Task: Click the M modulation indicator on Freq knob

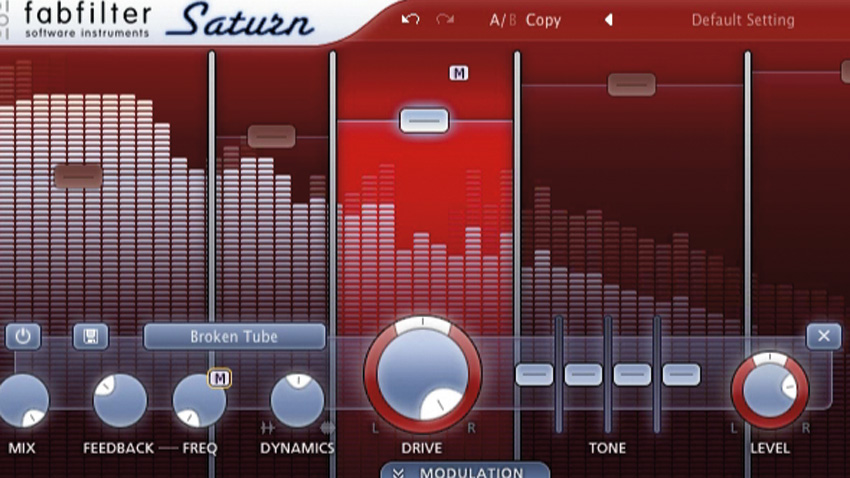Action: [220, 378]
